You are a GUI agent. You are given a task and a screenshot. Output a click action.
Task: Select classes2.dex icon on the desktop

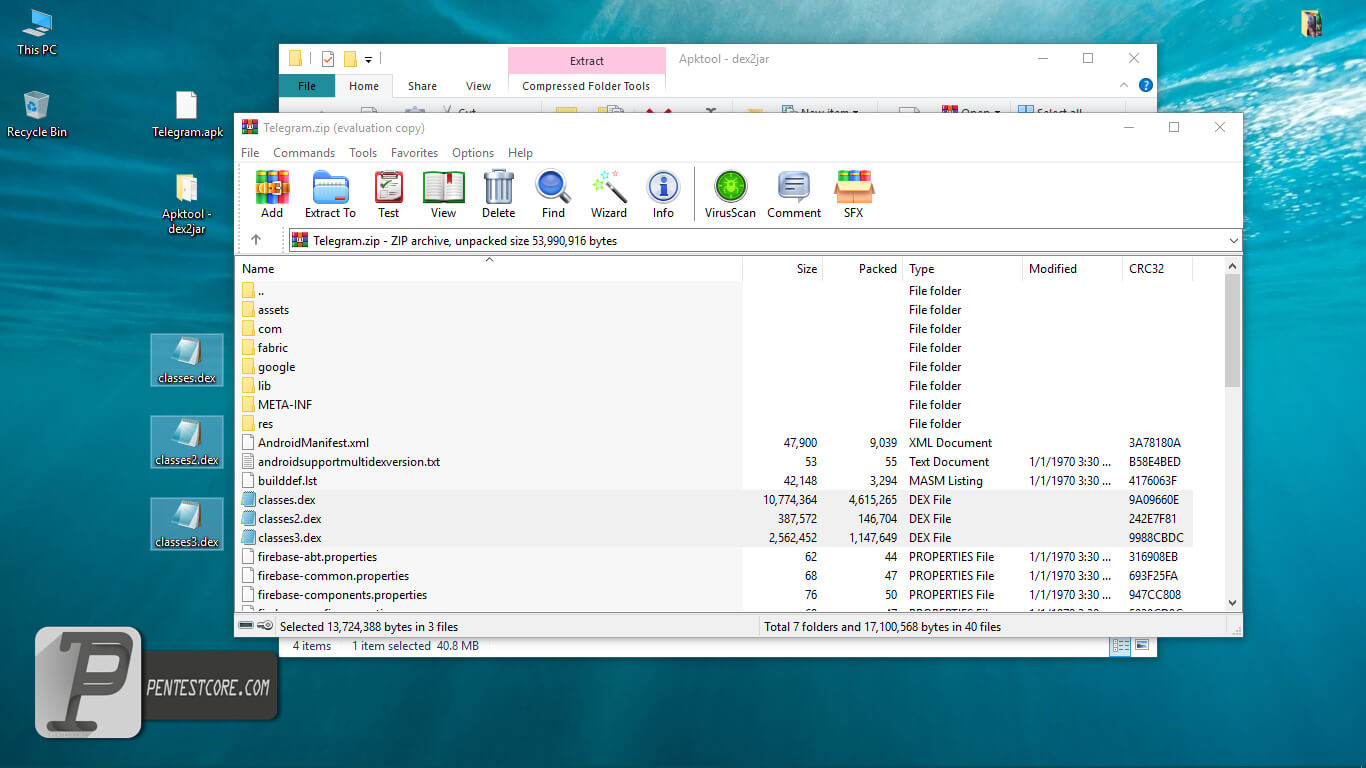click(x=187, y=442)
